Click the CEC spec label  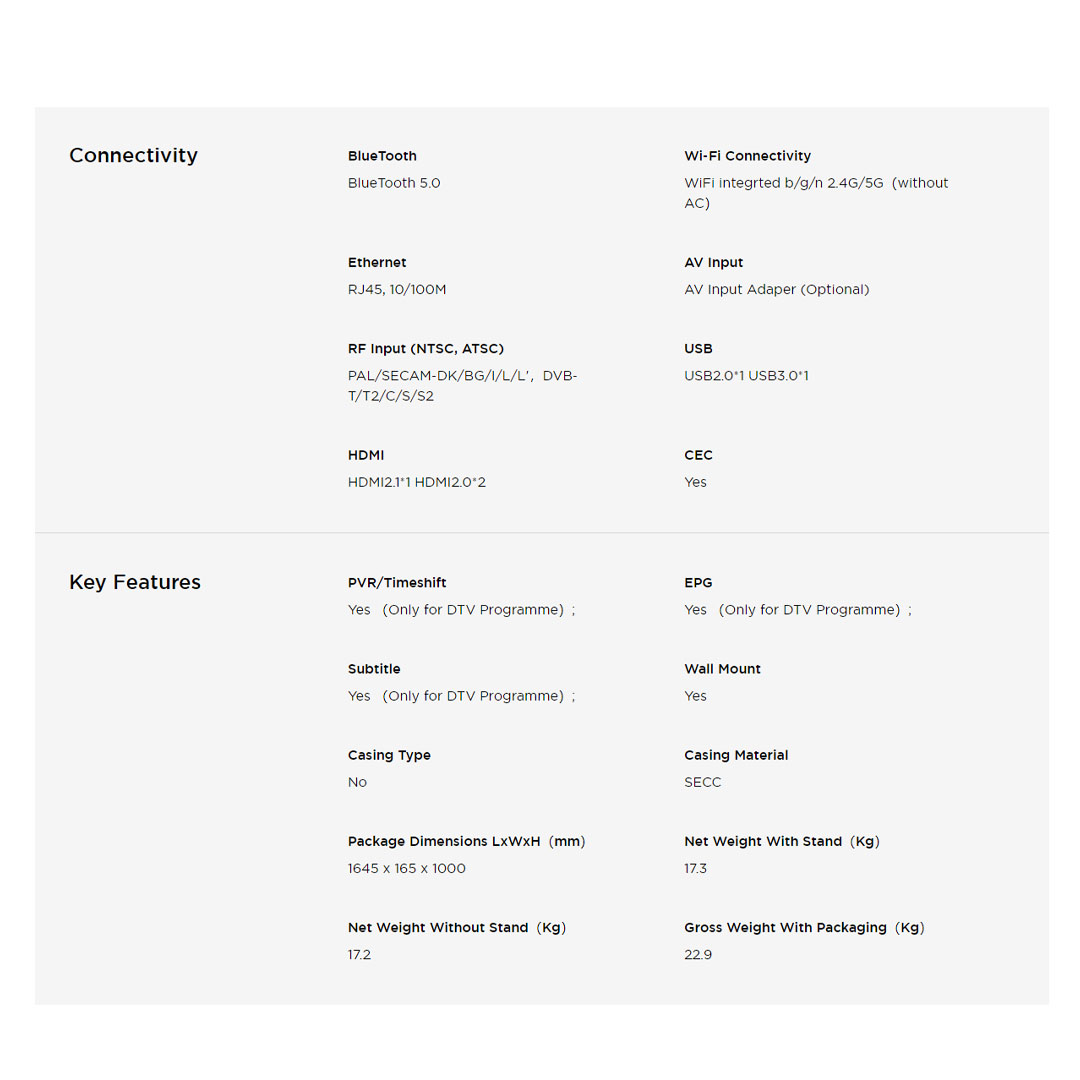coord(698,455)
